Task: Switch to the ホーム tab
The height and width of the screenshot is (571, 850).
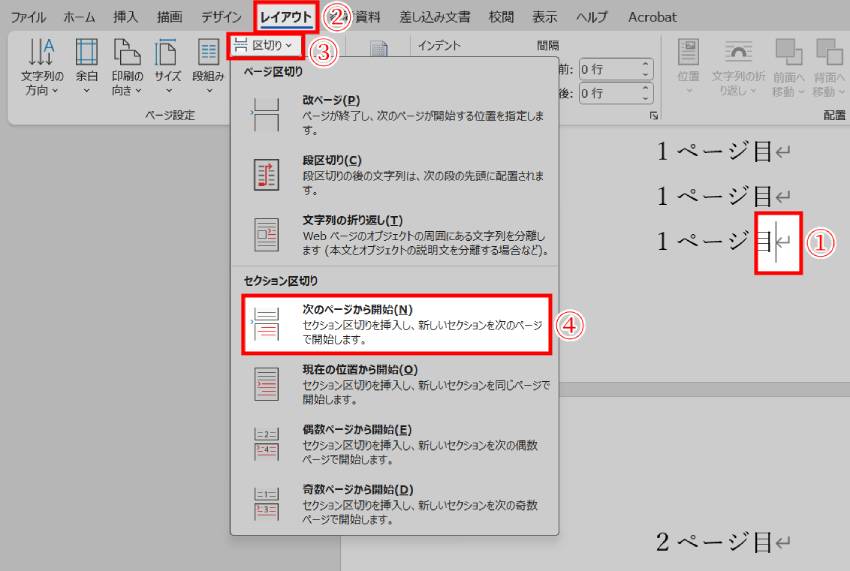Action: pos(79,17)
